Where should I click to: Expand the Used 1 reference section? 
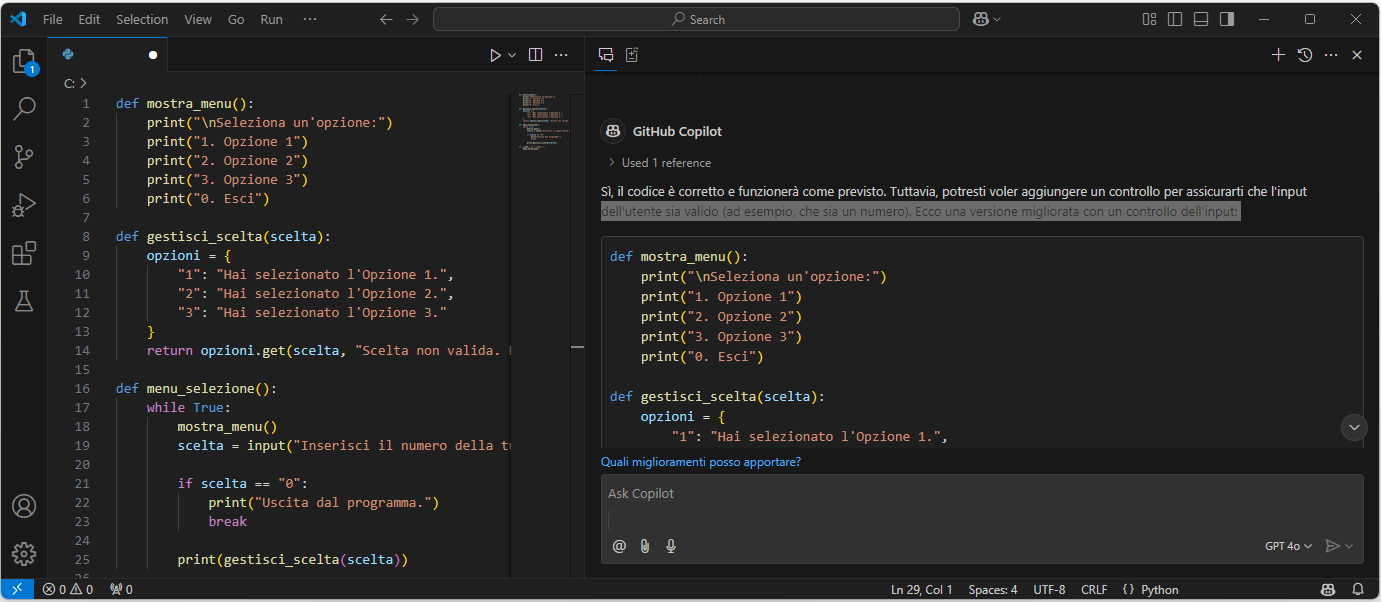(659, 163)
